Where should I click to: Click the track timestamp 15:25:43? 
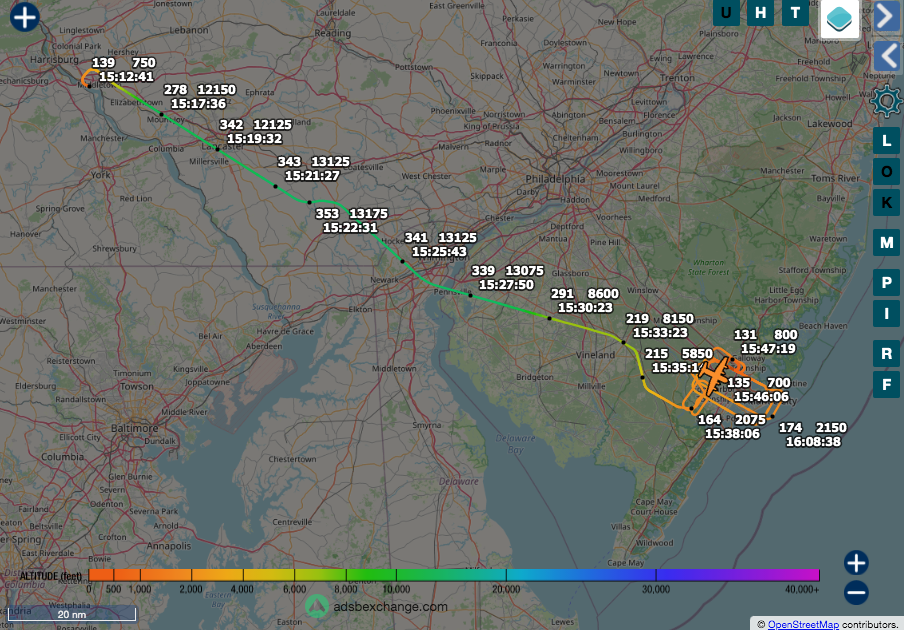pos(439,252)
